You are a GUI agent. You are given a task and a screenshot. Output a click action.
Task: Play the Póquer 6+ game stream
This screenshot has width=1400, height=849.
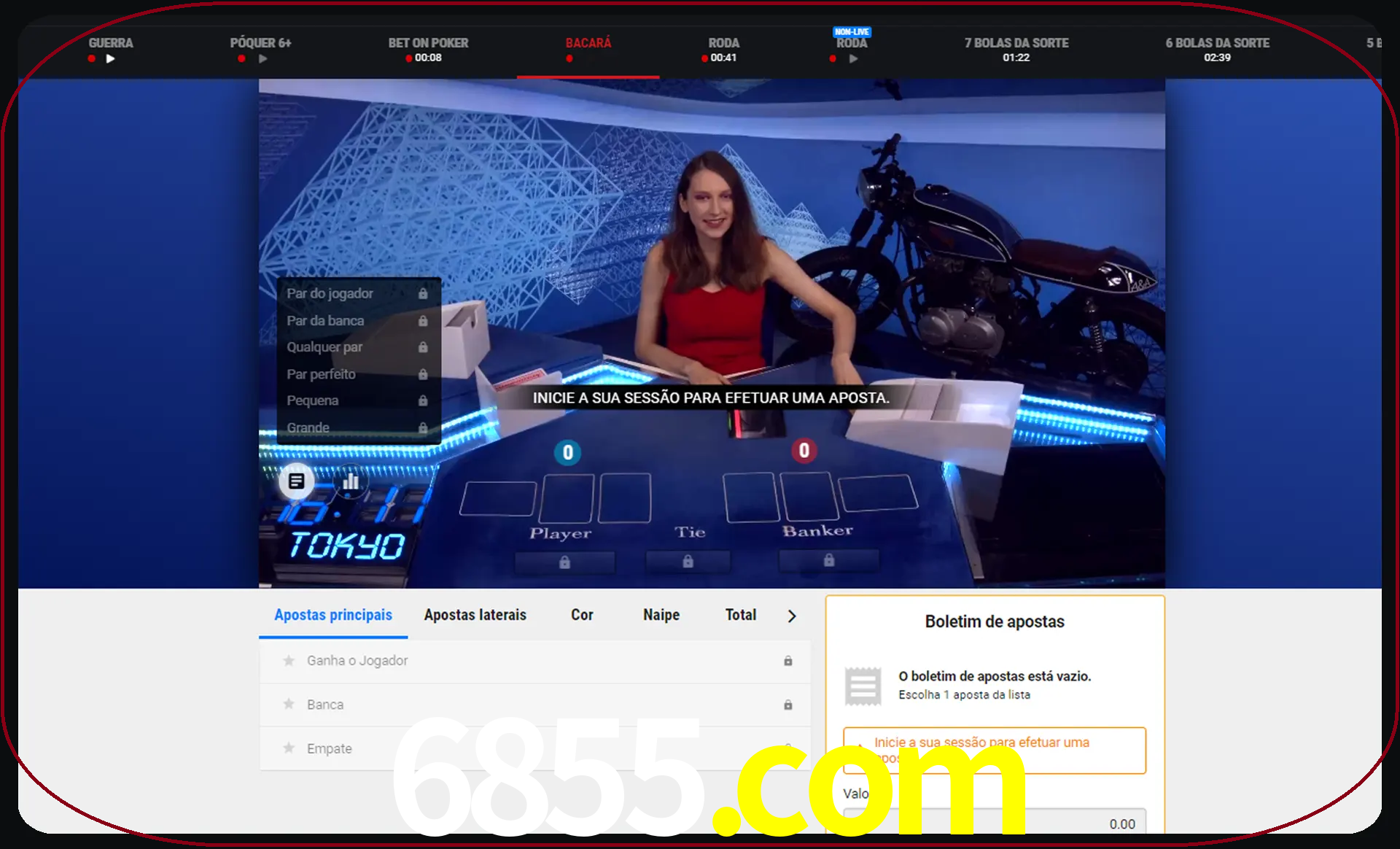(262, 58)
